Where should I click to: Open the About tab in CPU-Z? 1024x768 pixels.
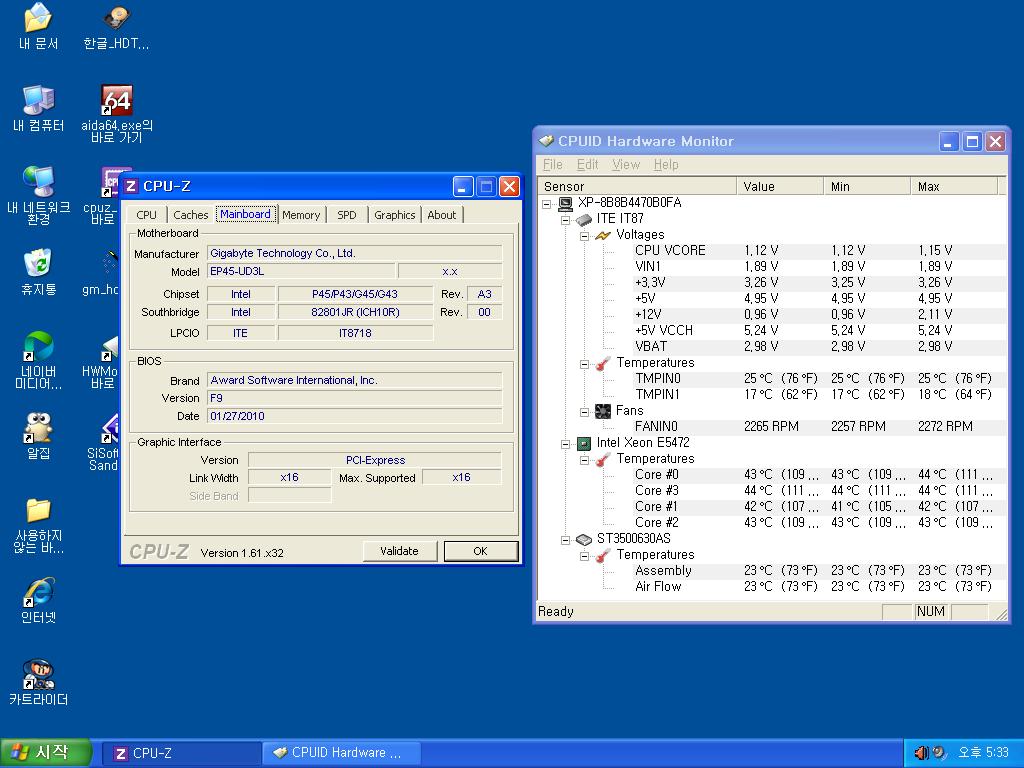pyautogui.click(x=442, y=215)
